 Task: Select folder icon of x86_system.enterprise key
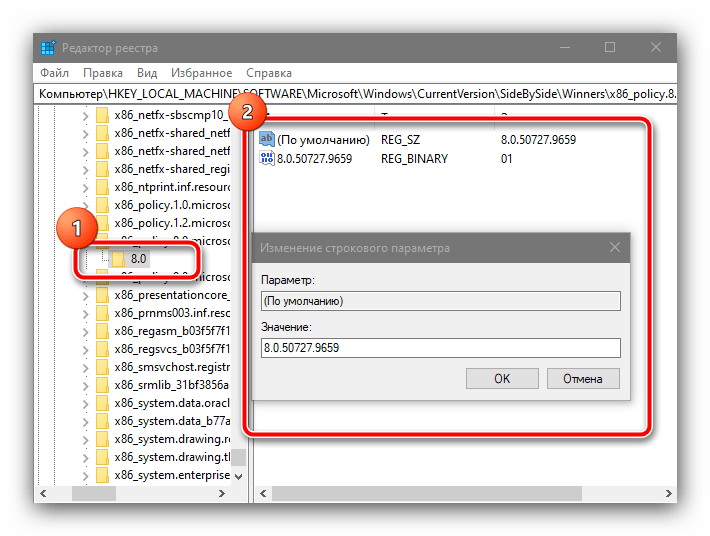[x=102, y=475]
